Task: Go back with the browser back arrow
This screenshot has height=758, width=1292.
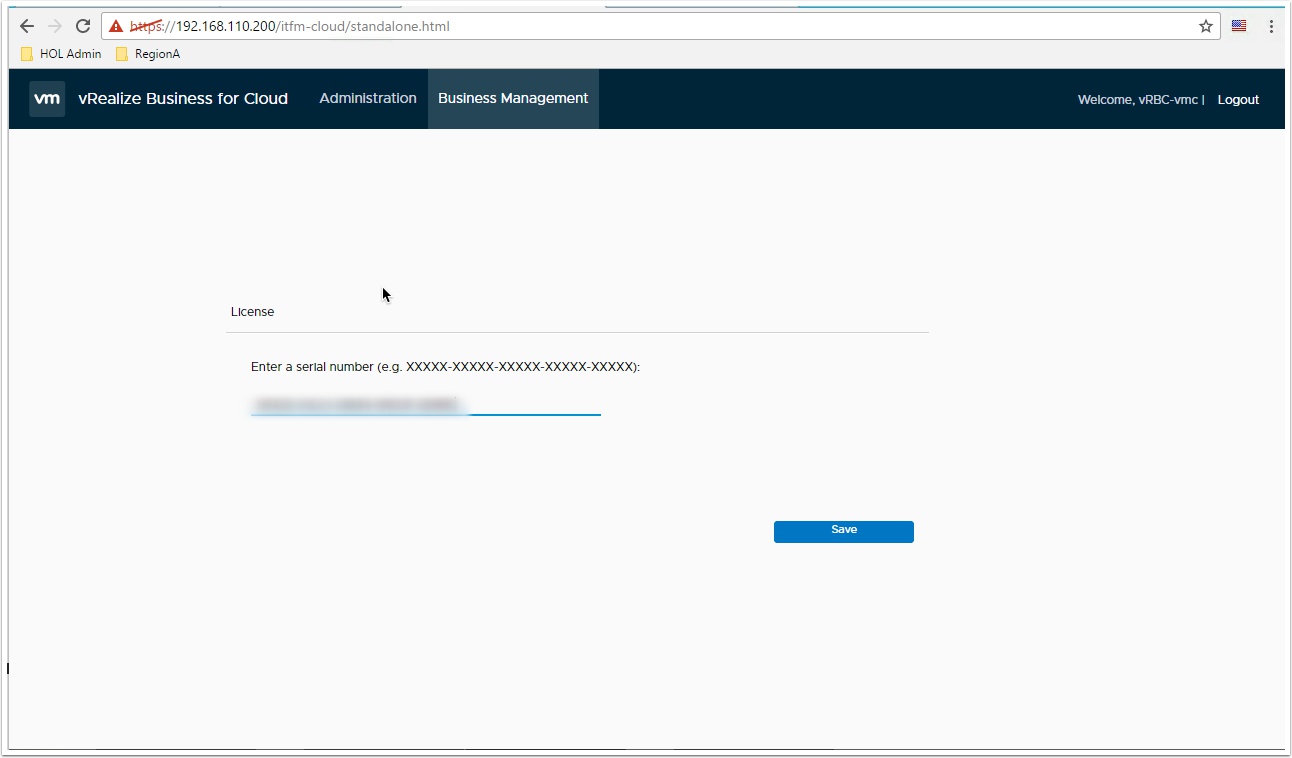Action: coord(27,27)
